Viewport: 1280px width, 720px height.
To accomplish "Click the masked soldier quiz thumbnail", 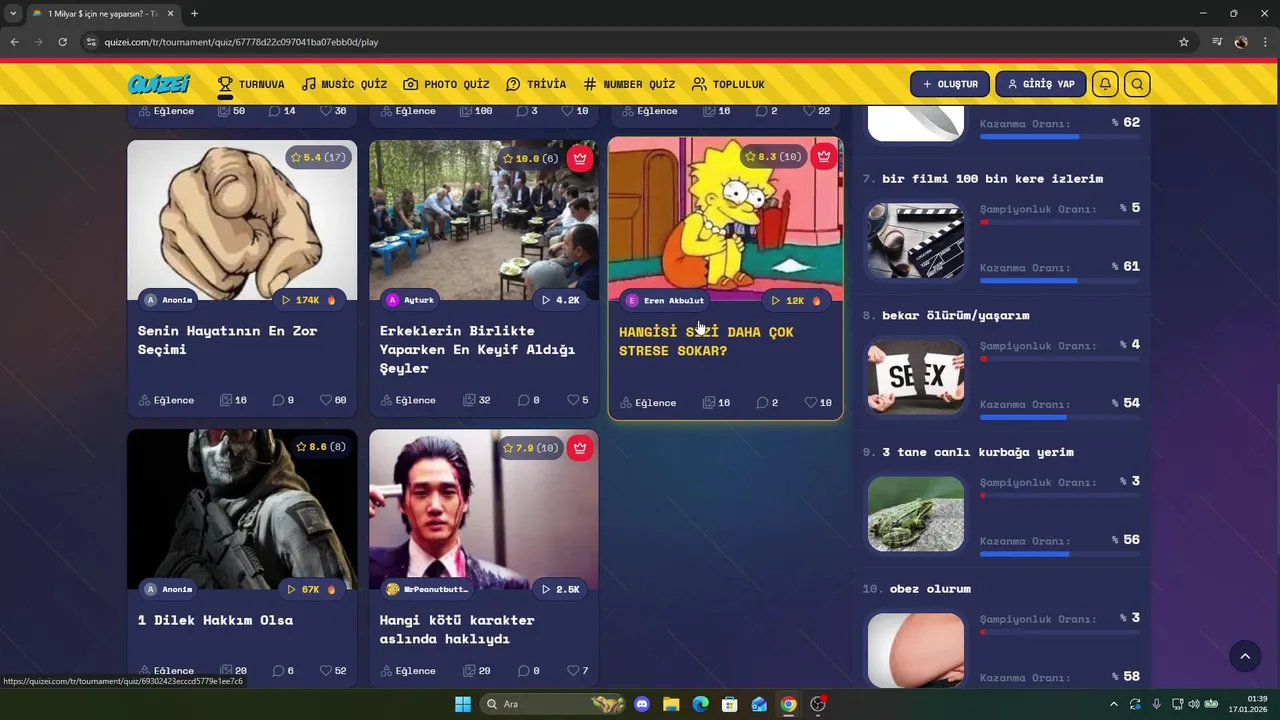I will click(242, 510).
